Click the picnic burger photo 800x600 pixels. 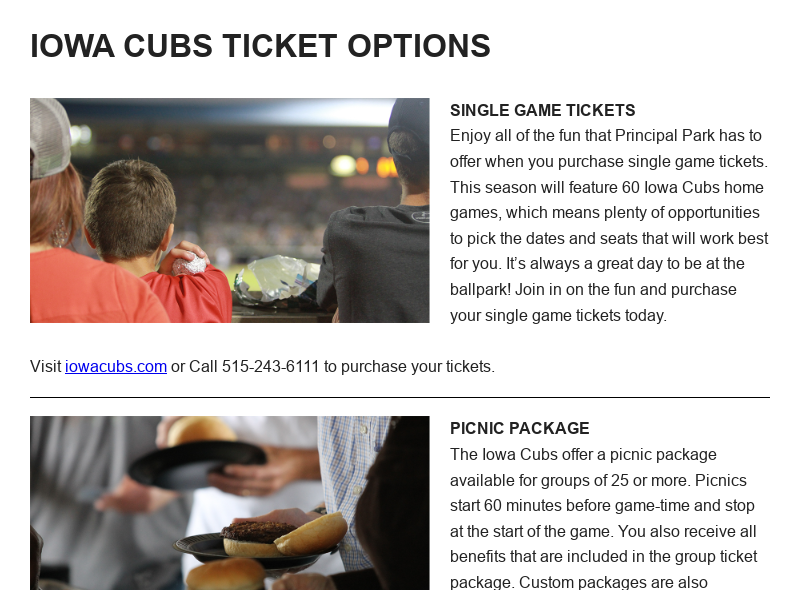[x=230, y=503]
